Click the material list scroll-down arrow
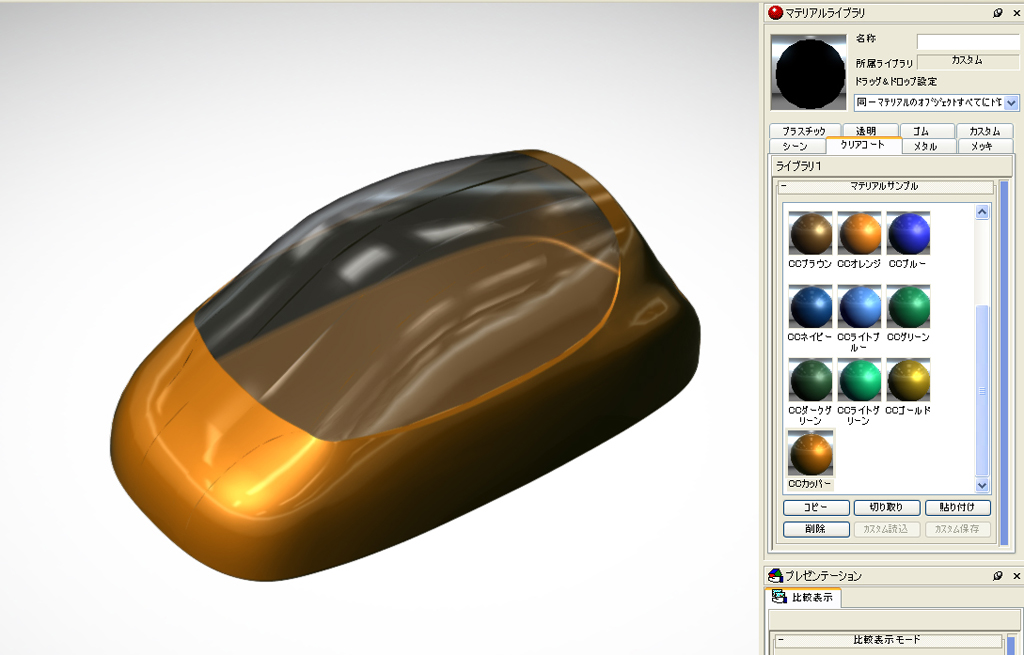The height and width of the screenshot is (655, 1024). 981,485
